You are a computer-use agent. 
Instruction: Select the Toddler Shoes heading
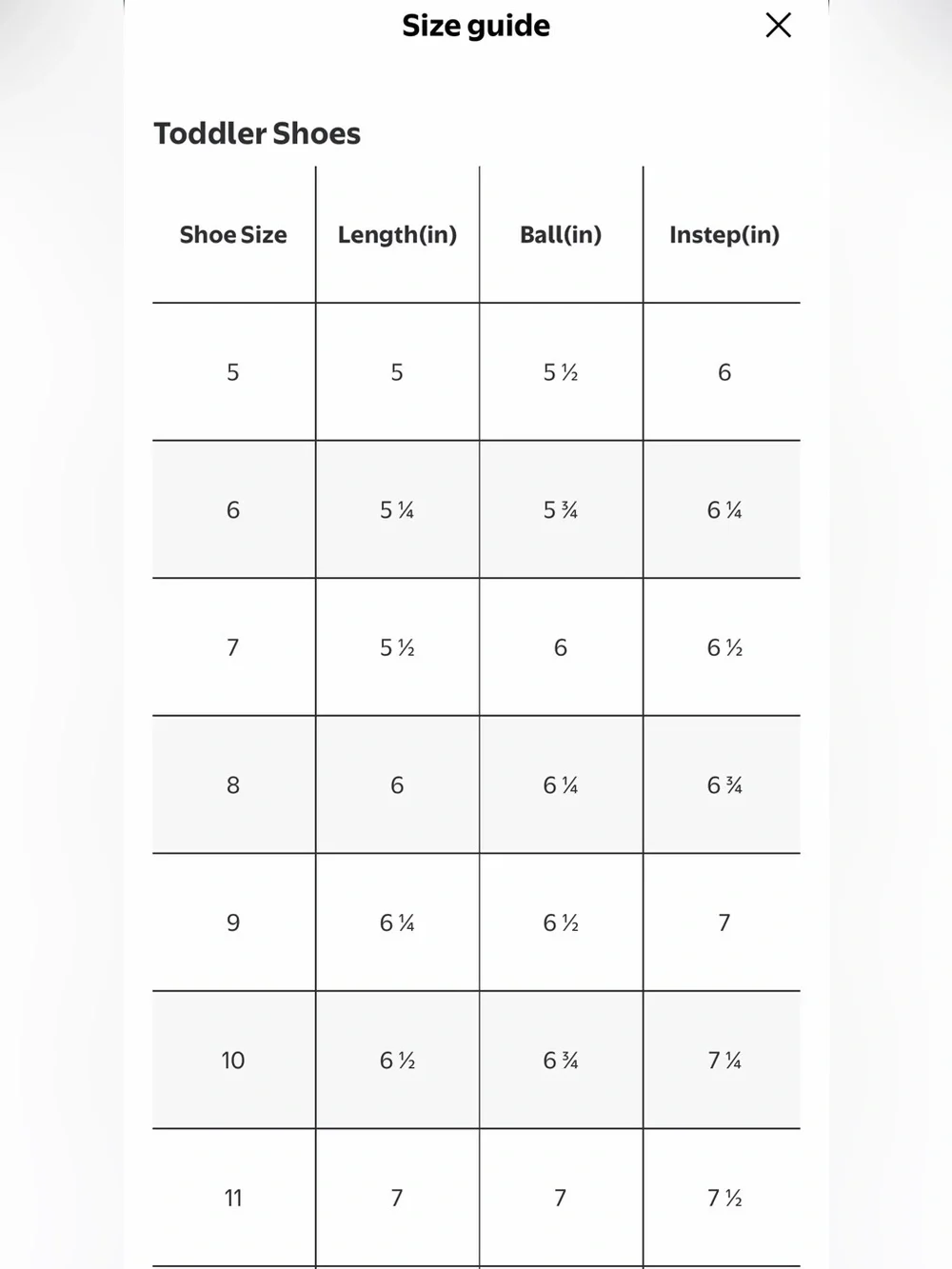pyautogui.click(x=257, y=133)
